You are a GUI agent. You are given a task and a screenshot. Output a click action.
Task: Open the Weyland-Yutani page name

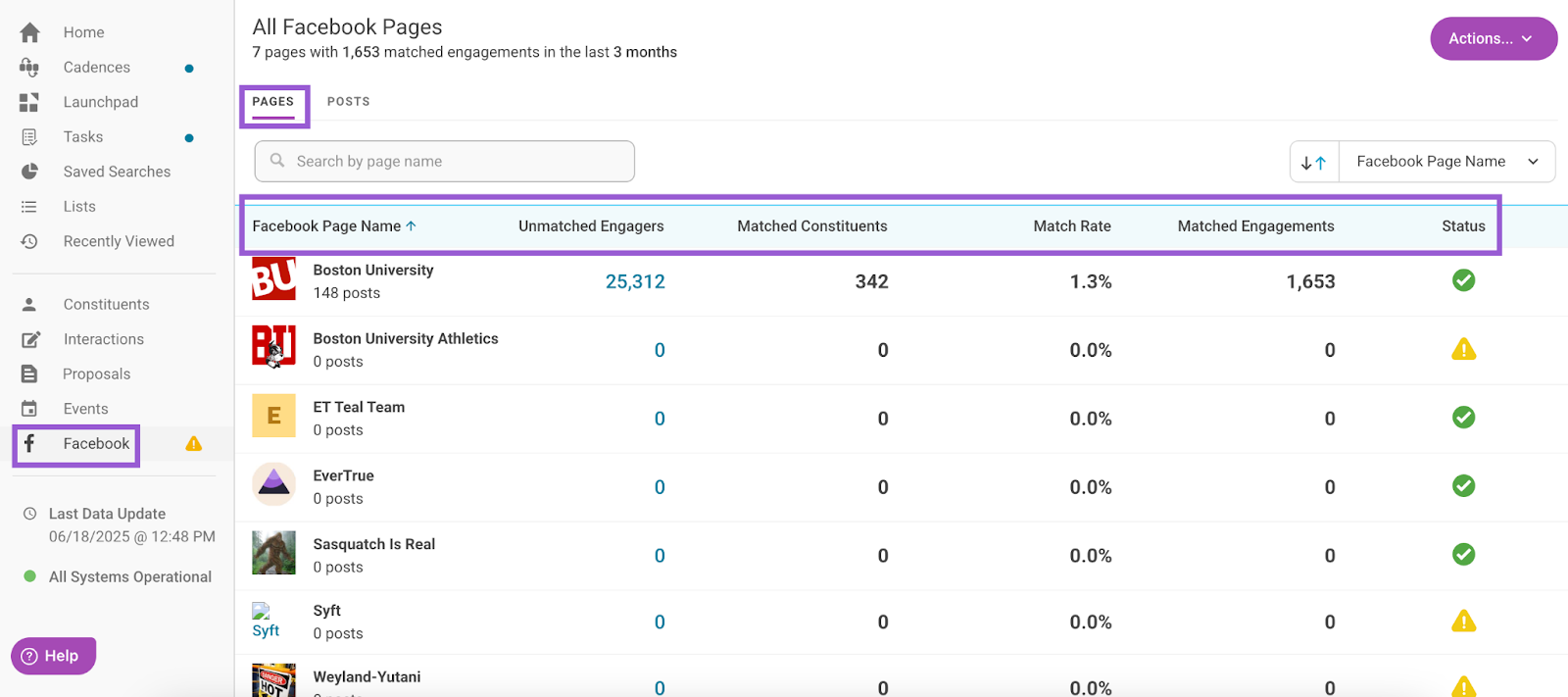point(367,677)
